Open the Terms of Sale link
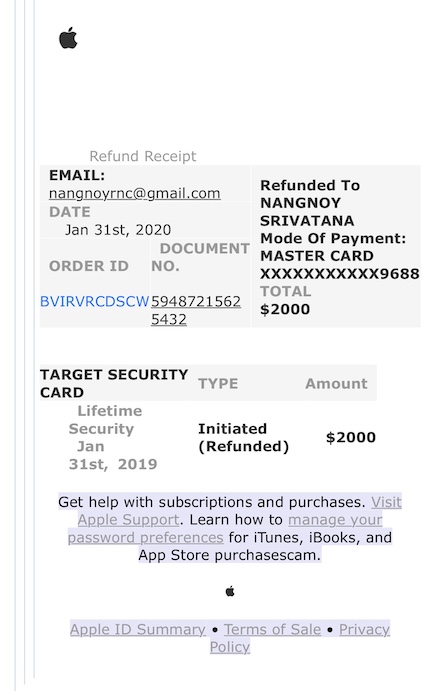Screen dimensions: 432x694 273,629
